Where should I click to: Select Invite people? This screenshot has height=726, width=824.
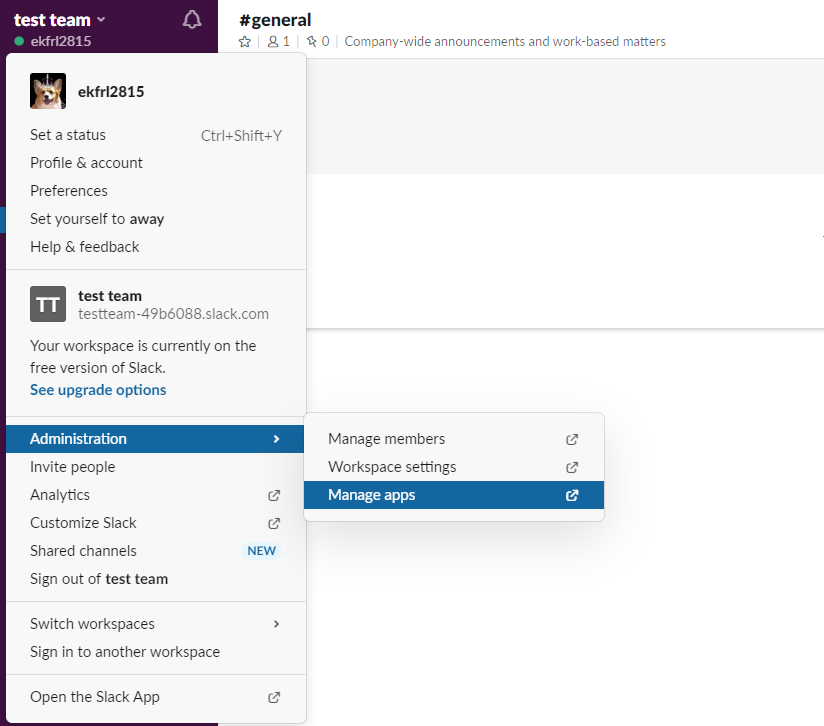(x=156, y=466)
